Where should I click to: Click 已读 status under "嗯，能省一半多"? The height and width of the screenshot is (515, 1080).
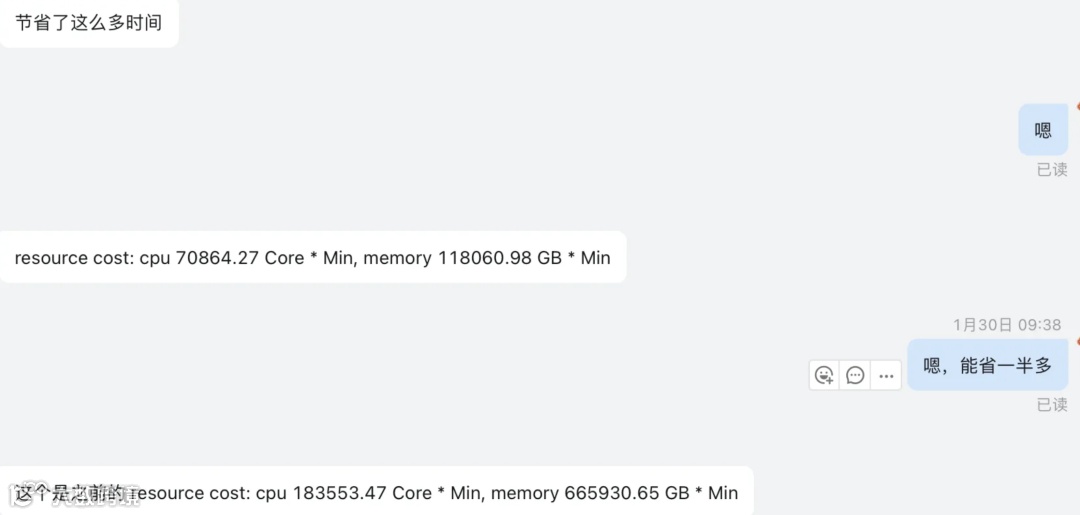[1051, 405]
